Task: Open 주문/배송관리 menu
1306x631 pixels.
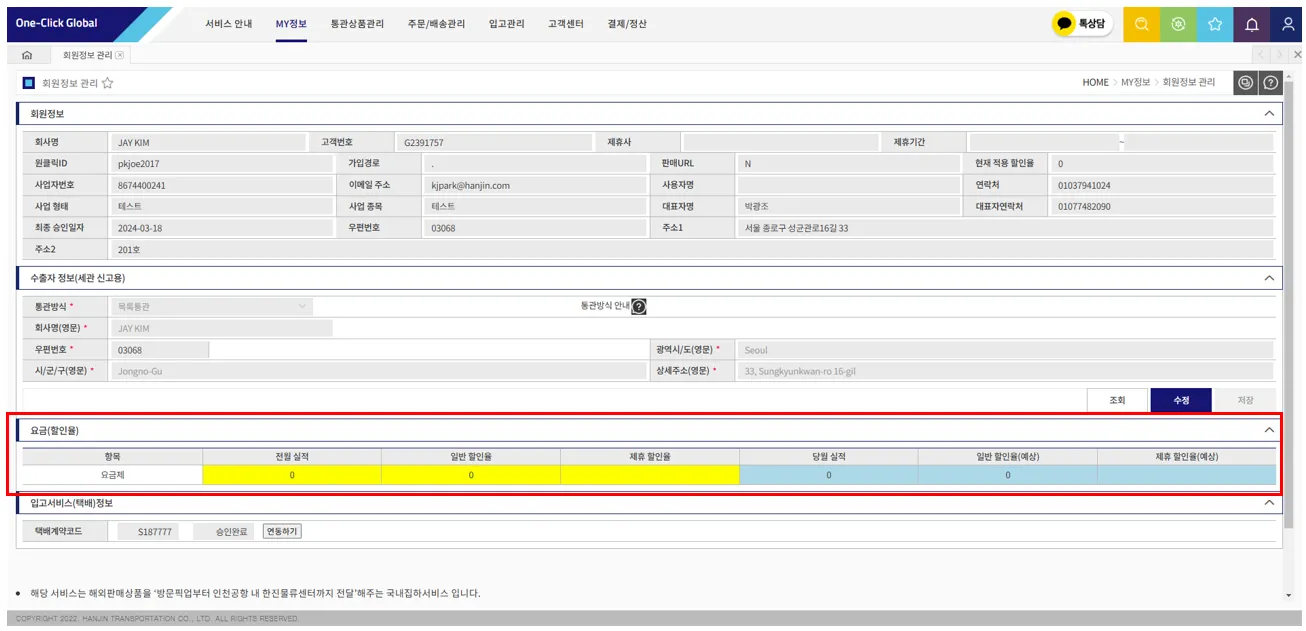Action: click(x=437, y=24)
